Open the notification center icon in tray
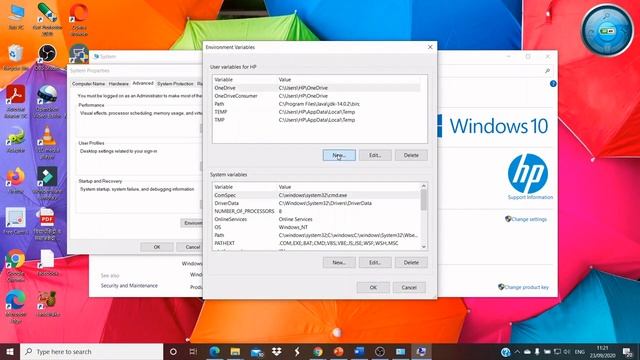Image resolution: width=640 pixels, height=360 pixels. tap(627, 351)
